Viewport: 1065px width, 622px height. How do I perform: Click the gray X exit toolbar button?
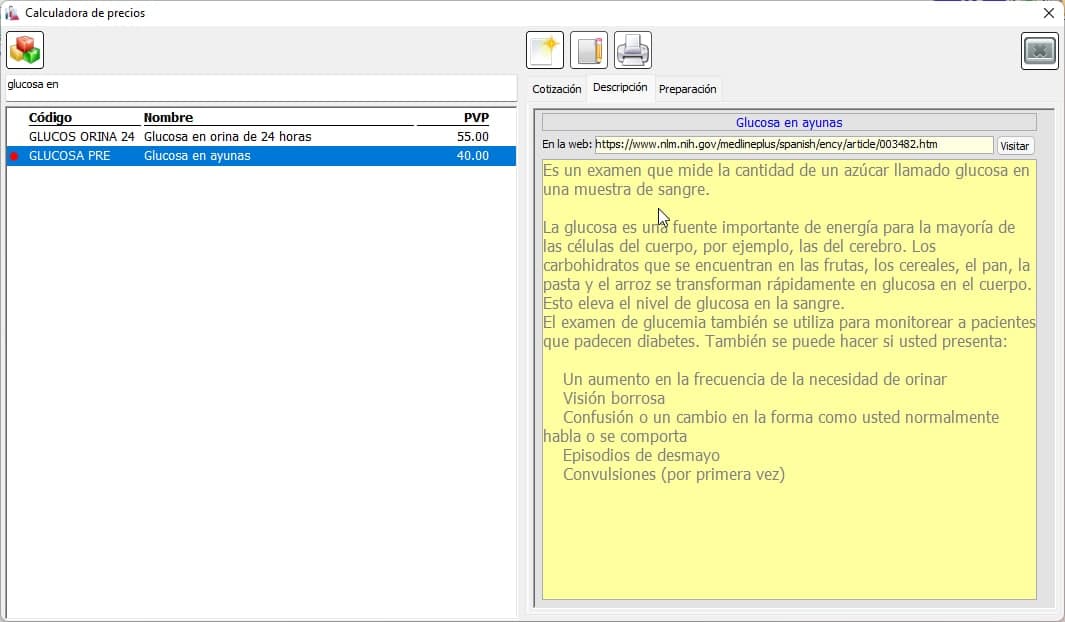[x=1040, y=51]
